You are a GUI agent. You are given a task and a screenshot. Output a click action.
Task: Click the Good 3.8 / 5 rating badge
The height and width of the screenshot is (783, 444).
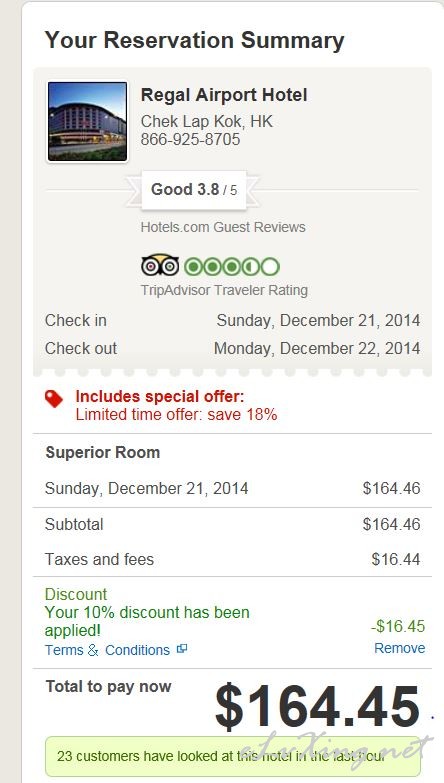pos(194,190)
